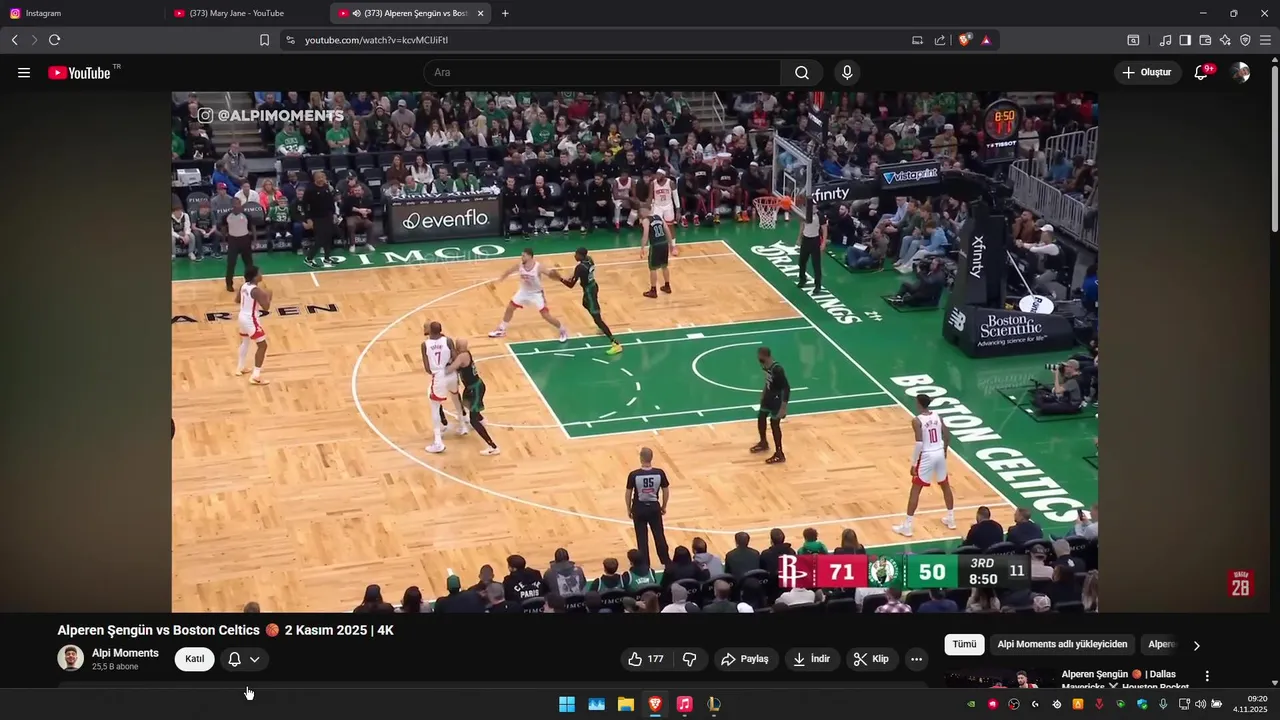This screenshot has width=1280, height=720.
Task: Click the microphone icon in system tray
Action: [x=1163, y=704]
